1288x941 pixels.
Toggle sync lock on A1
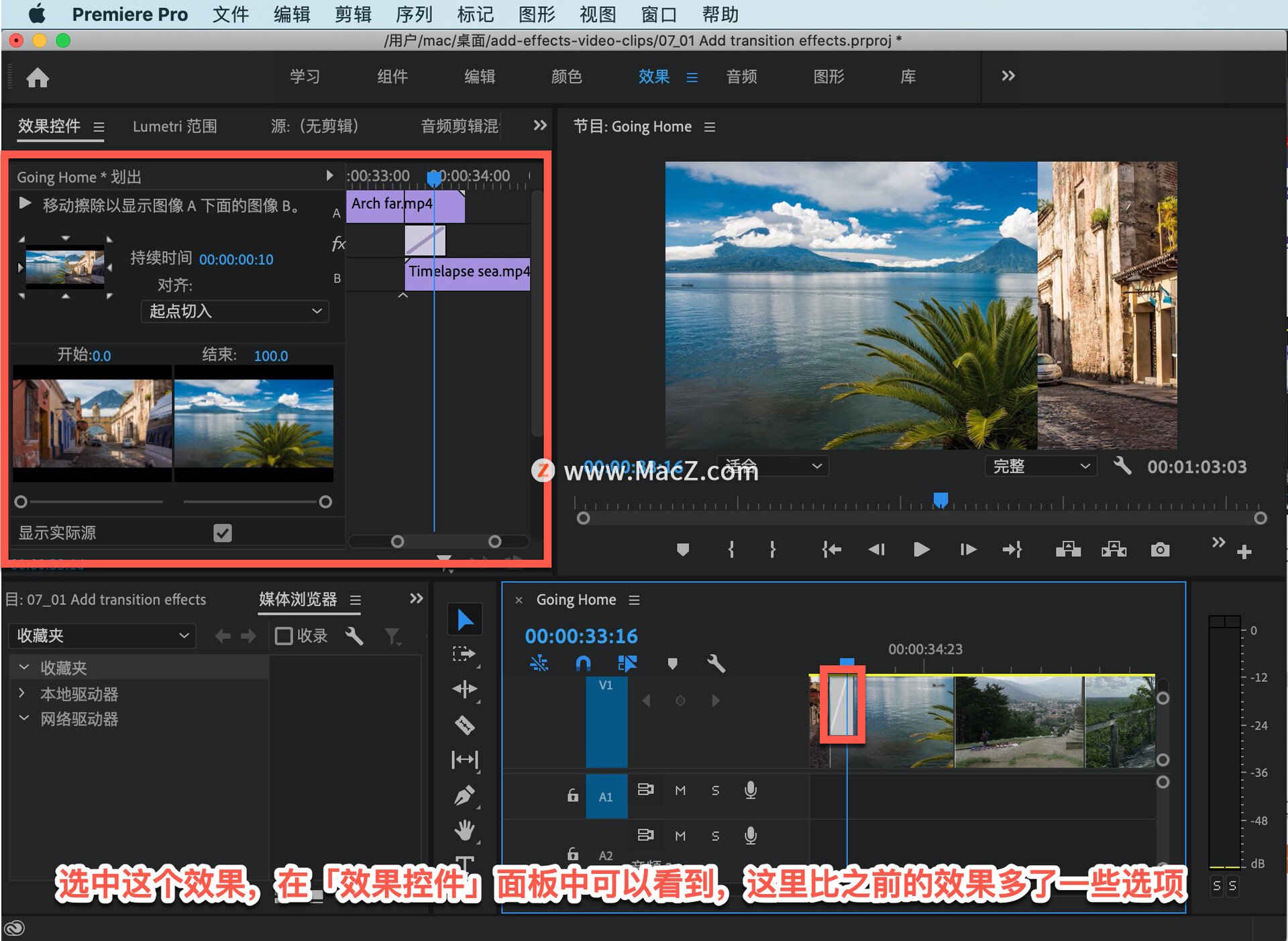[x=645, y=789]
